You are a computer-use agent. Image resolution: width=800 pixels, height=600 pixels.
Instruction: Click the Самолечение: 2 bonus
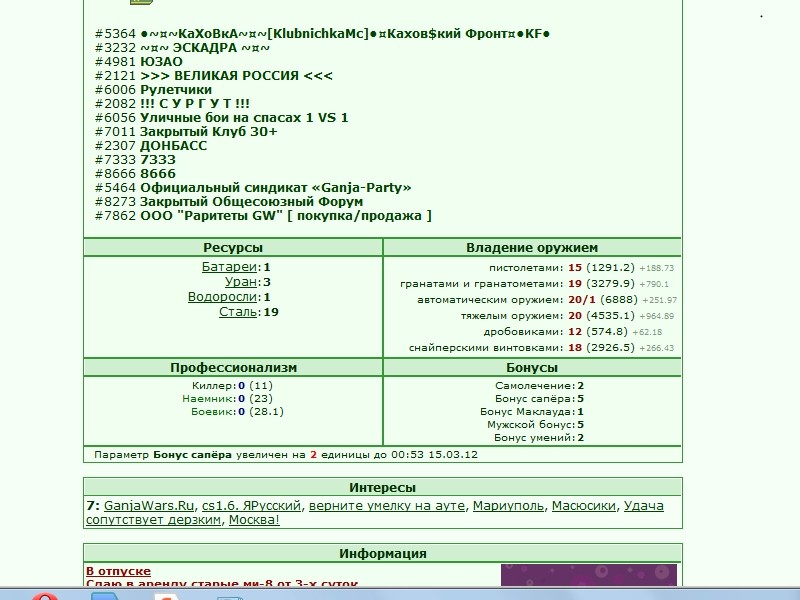[539, 386]
